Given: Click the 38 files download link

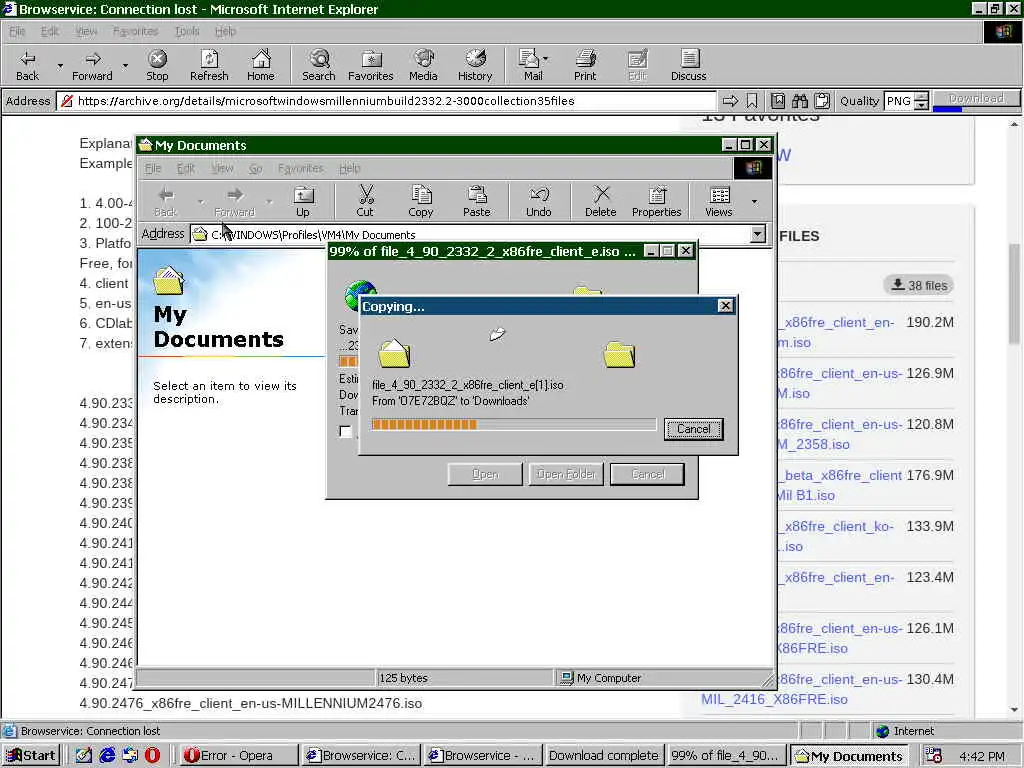Looking at the screenshot, I should 920,285.
